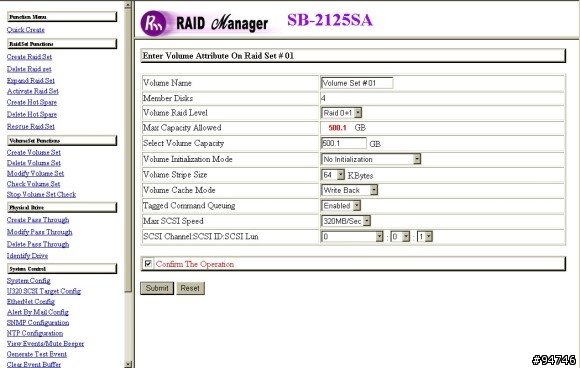580x368 pixels.
Task: Open the Clear Event Buffer link
Action: 34,364
